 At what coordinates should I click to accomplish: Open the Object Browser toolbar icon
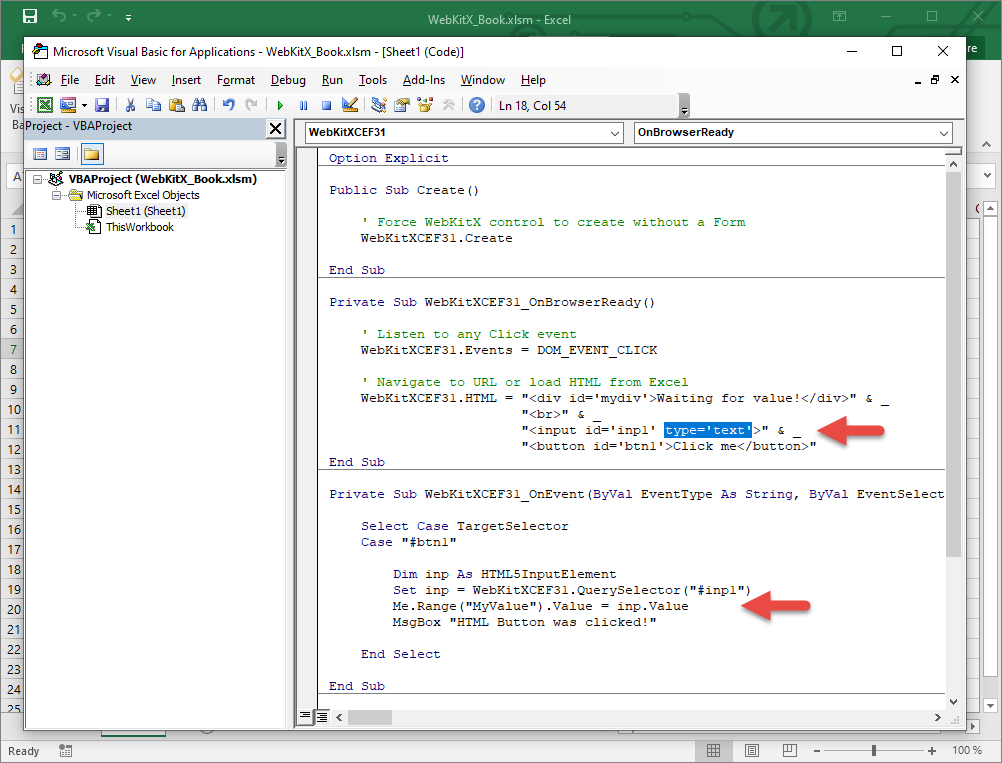tap(424, 105)
